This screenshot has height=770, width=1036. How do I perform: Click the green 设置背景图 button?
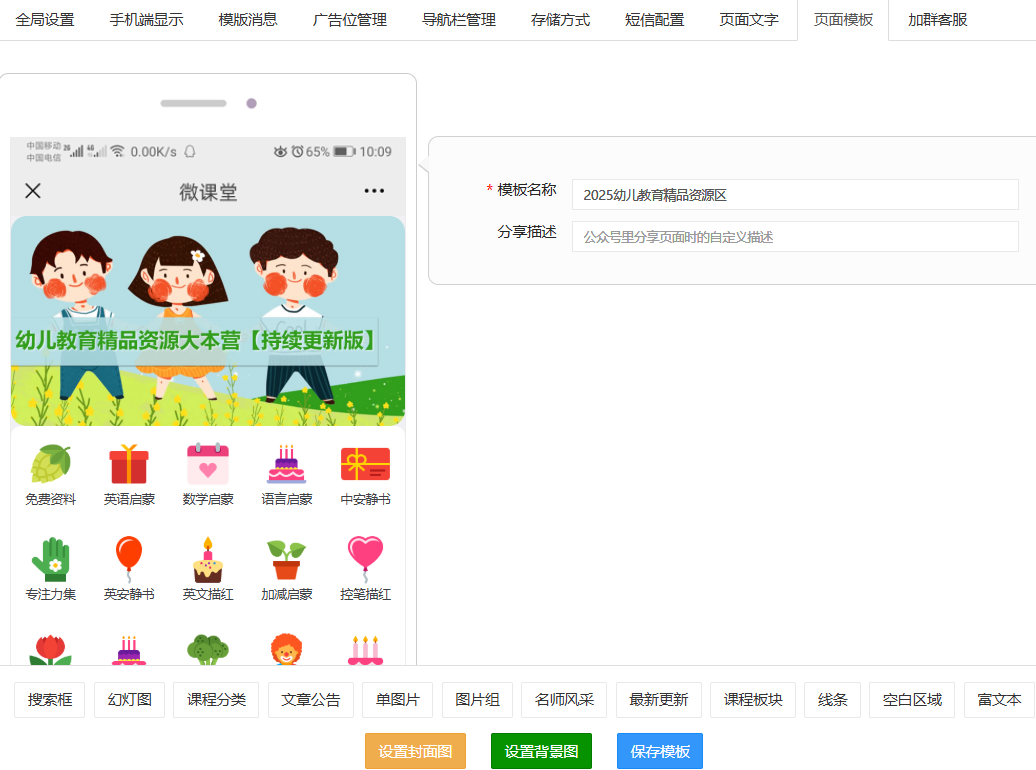(x=541, y=751)
